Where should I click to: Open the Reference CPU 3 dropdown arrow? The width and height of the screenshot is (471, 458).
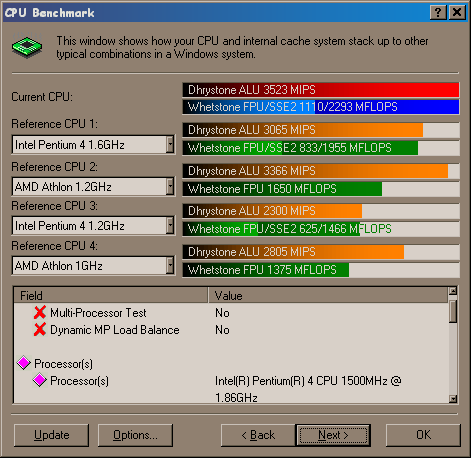tap(170, 226)
